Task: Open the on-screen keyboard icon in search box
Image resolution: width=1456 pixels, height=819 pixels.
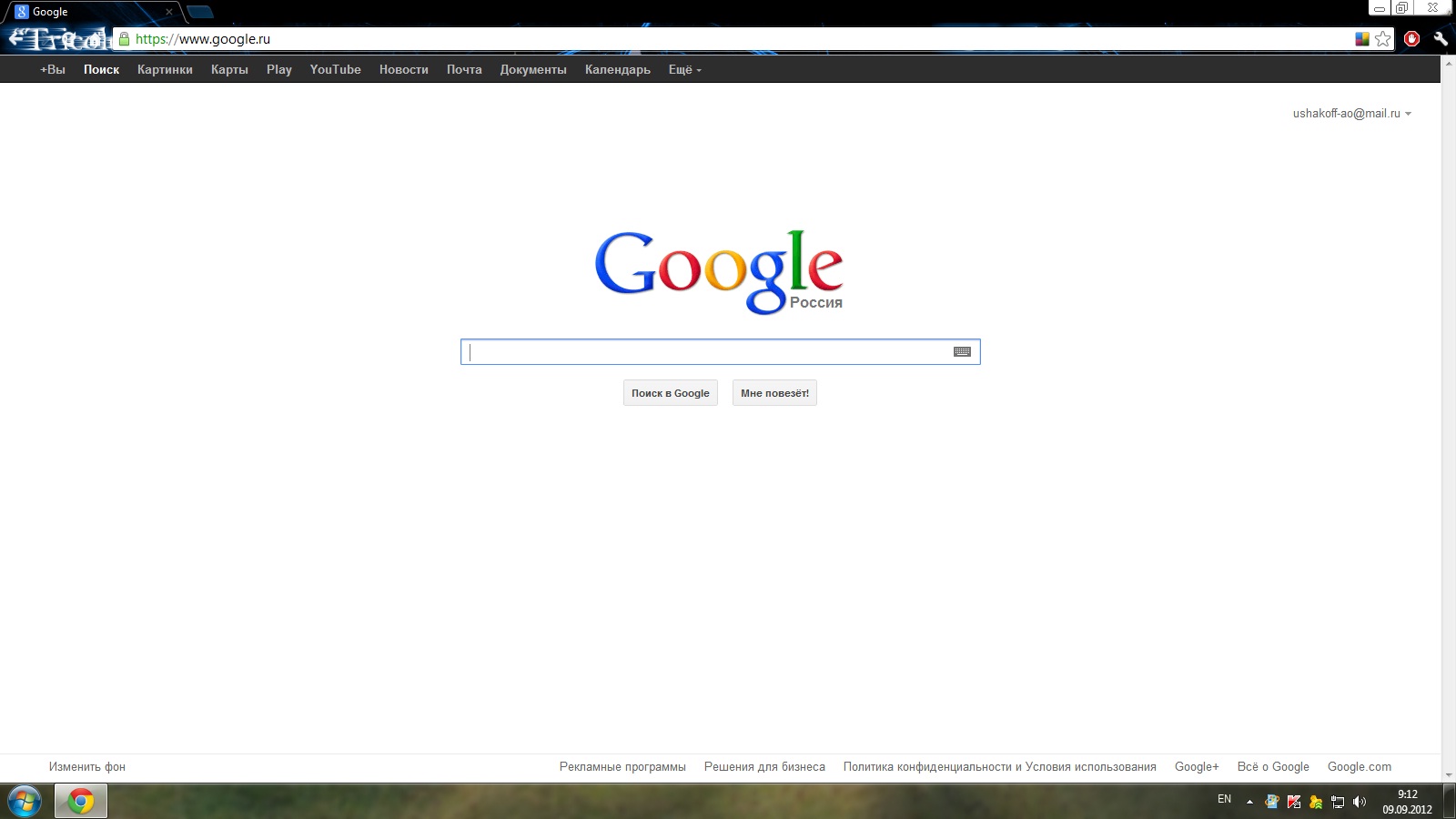Action: (x=962, y=352)
